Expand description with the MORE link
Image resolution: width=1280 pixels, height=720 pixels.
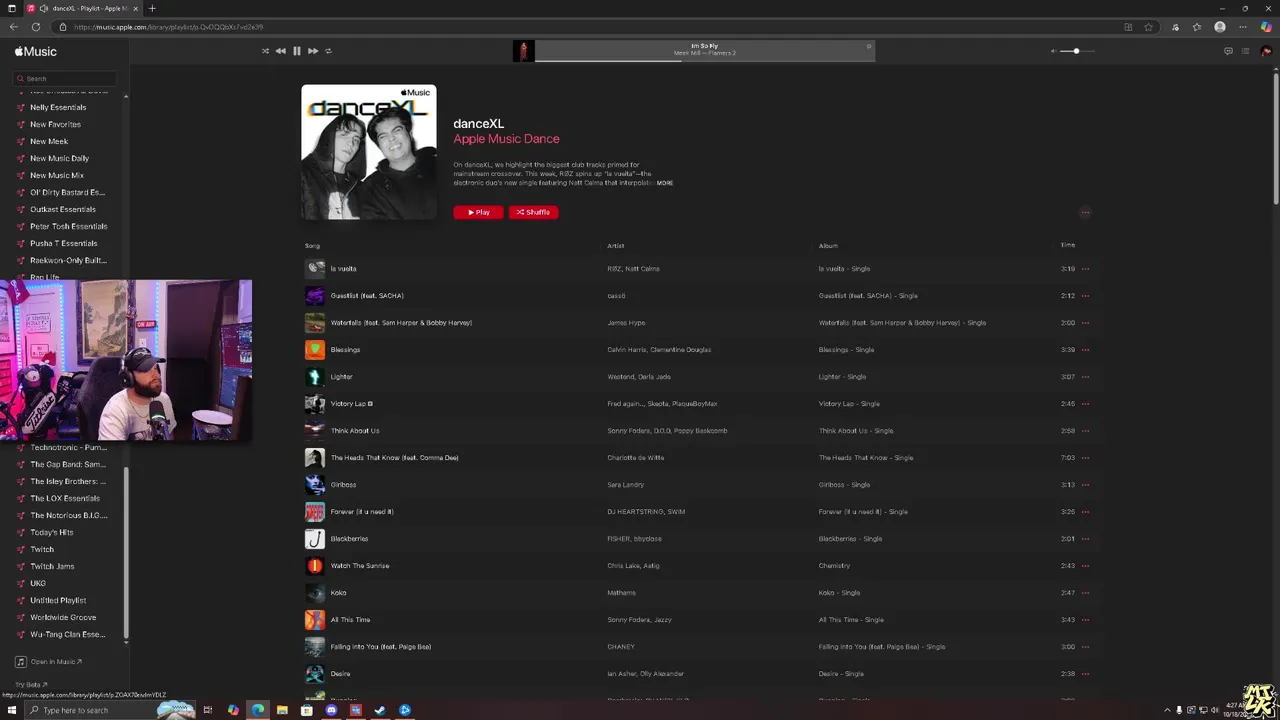click(665, 183)
